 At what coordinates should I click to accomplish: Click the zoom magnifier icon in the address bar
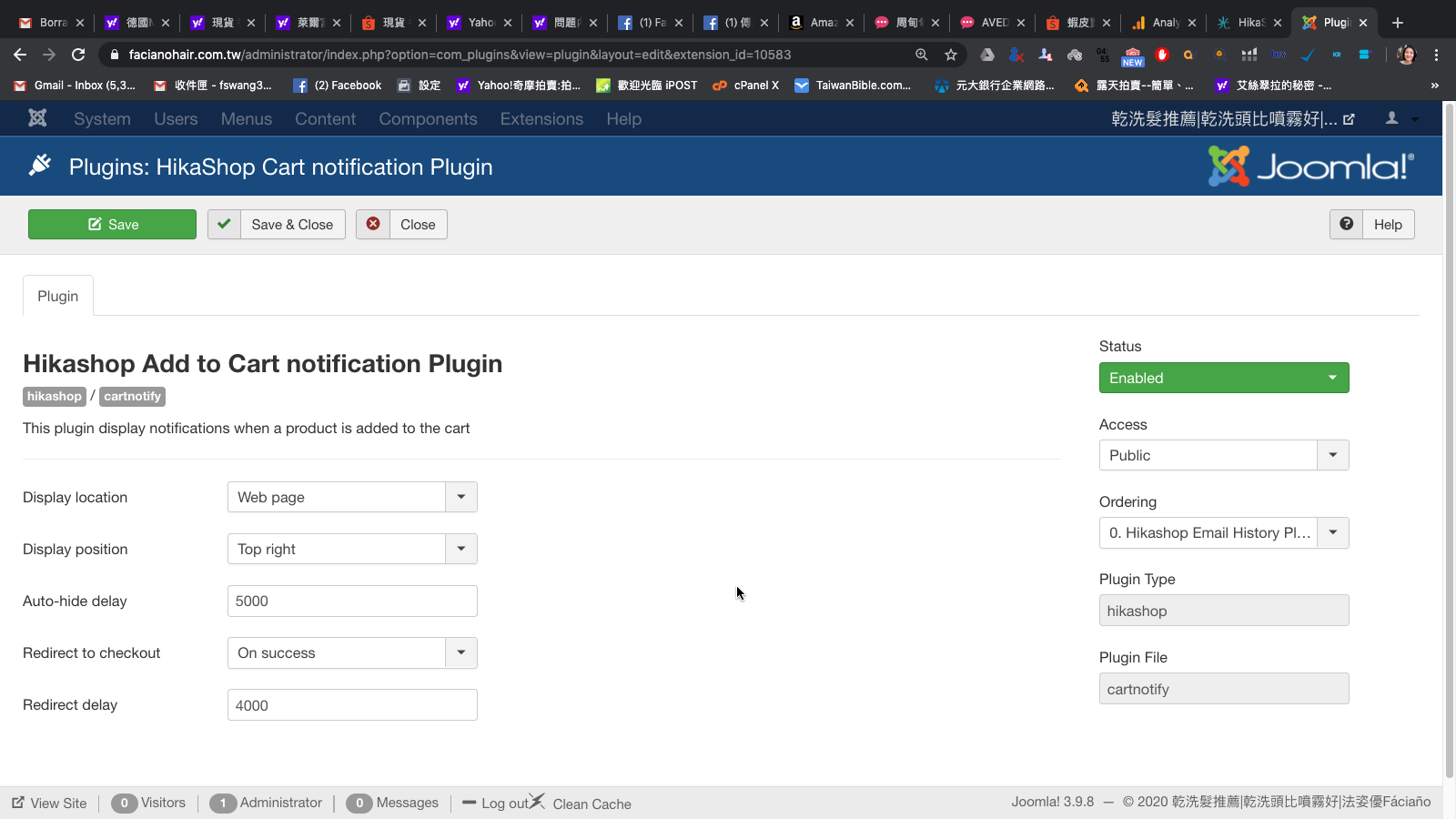tap(922, 55)
